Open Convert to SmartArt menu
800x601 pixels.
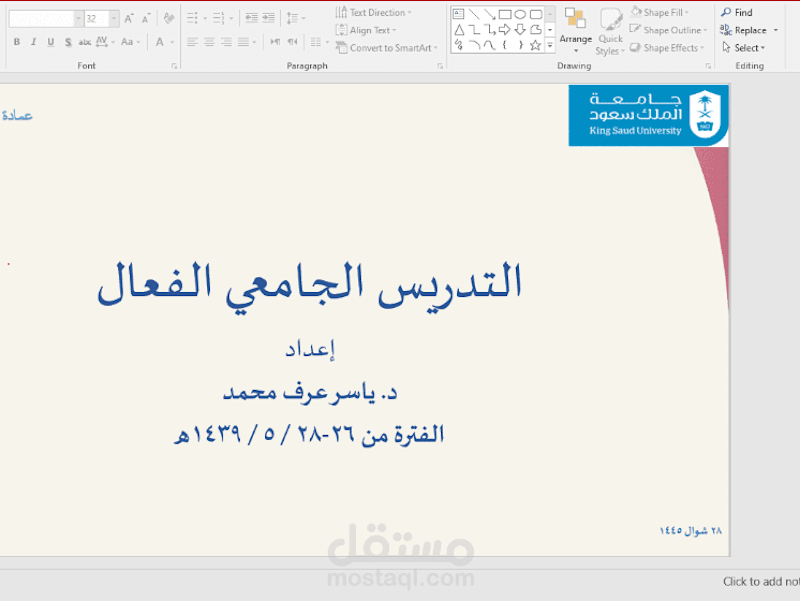(387, 48)
